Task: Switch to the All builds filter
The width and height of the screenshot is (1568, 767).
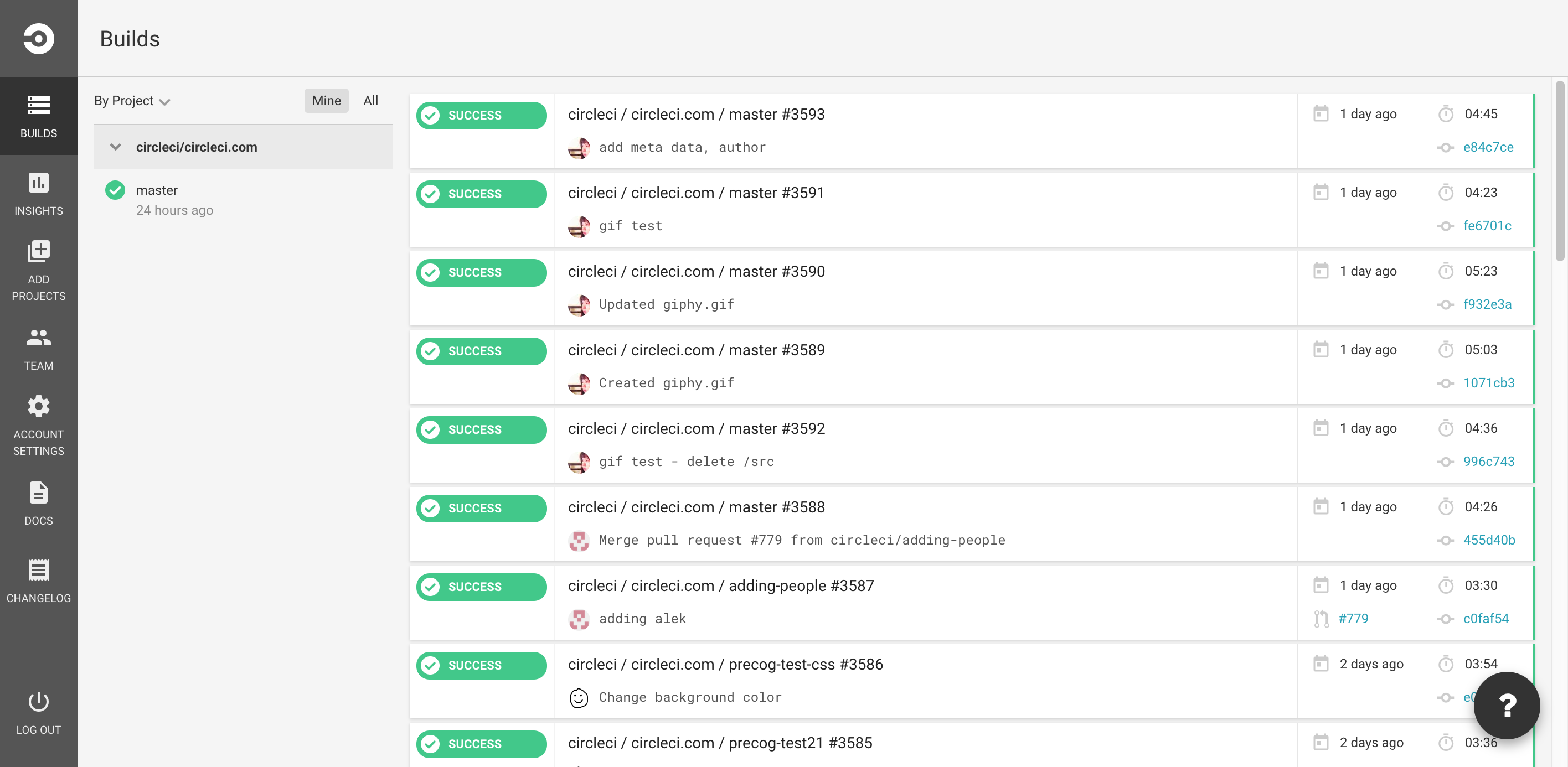Action: [x=370, y=100]
